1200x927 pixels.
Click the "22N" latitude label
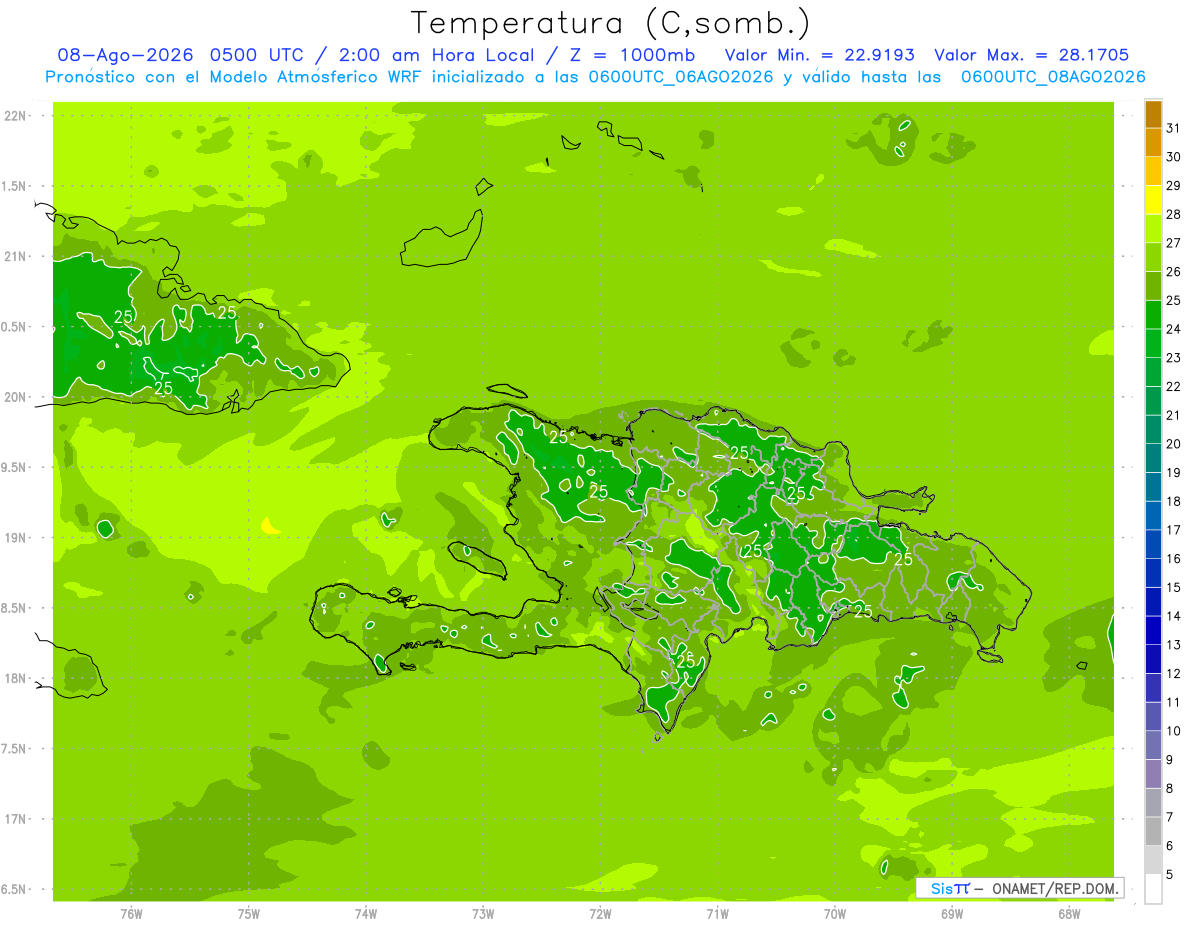click(x=15, y=116)
